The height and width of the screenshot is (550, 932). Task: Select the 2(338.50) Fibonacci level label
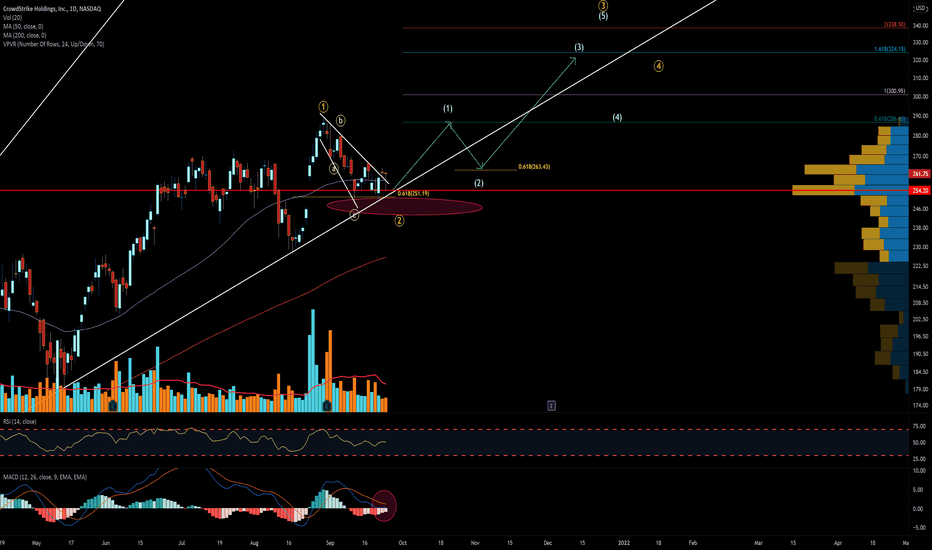[895, 24]
